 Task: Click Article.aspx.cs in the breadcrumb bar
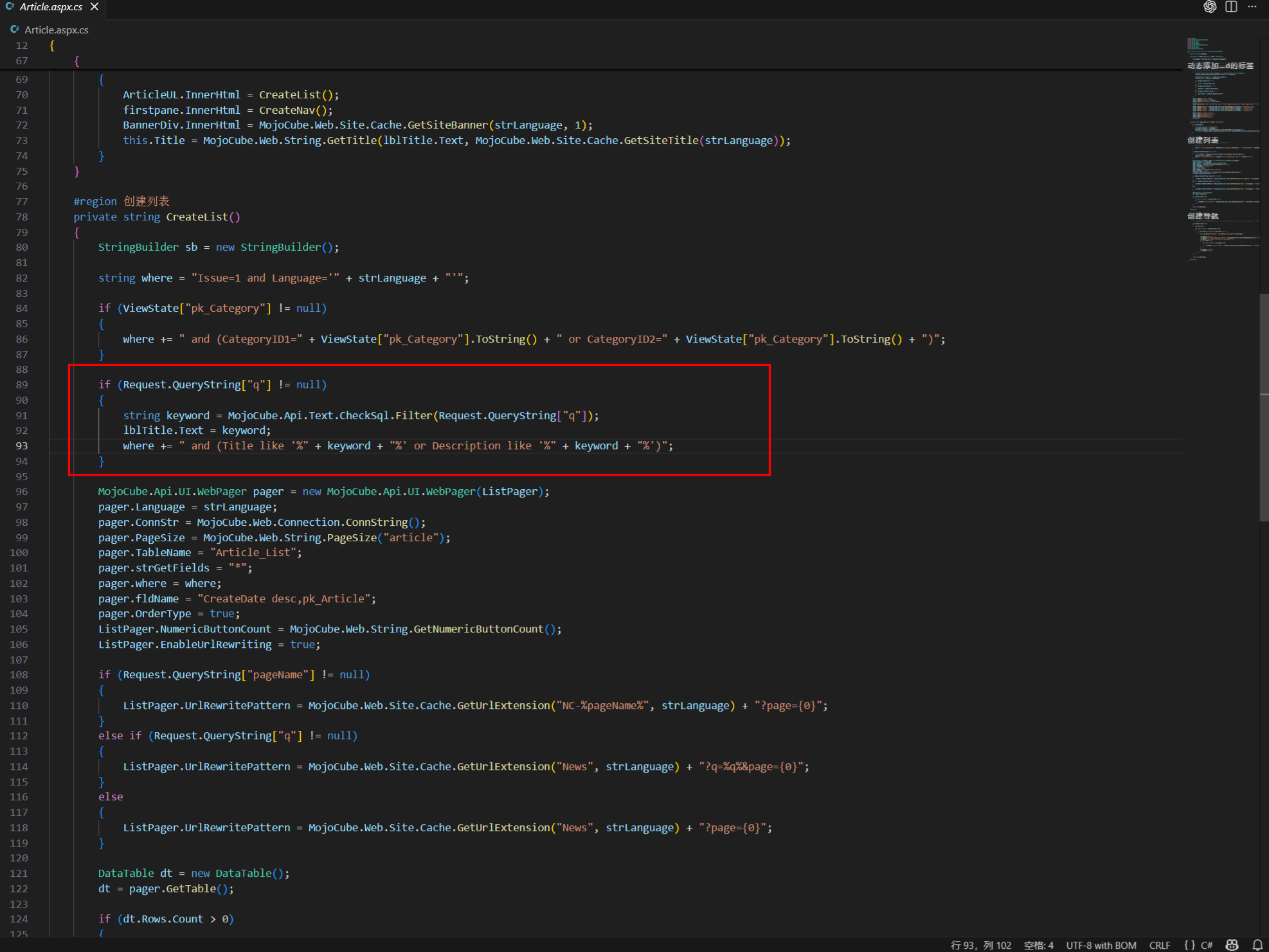(56, 30)
